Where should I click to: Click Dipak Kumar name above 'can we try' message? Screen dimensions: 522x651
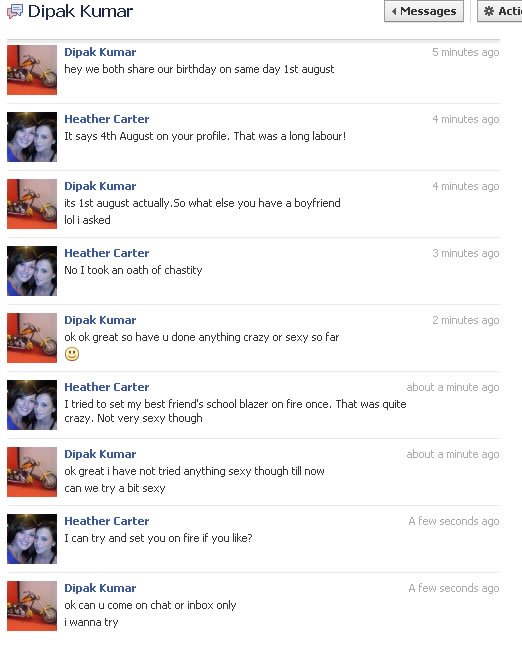click(x=100, y=454)
